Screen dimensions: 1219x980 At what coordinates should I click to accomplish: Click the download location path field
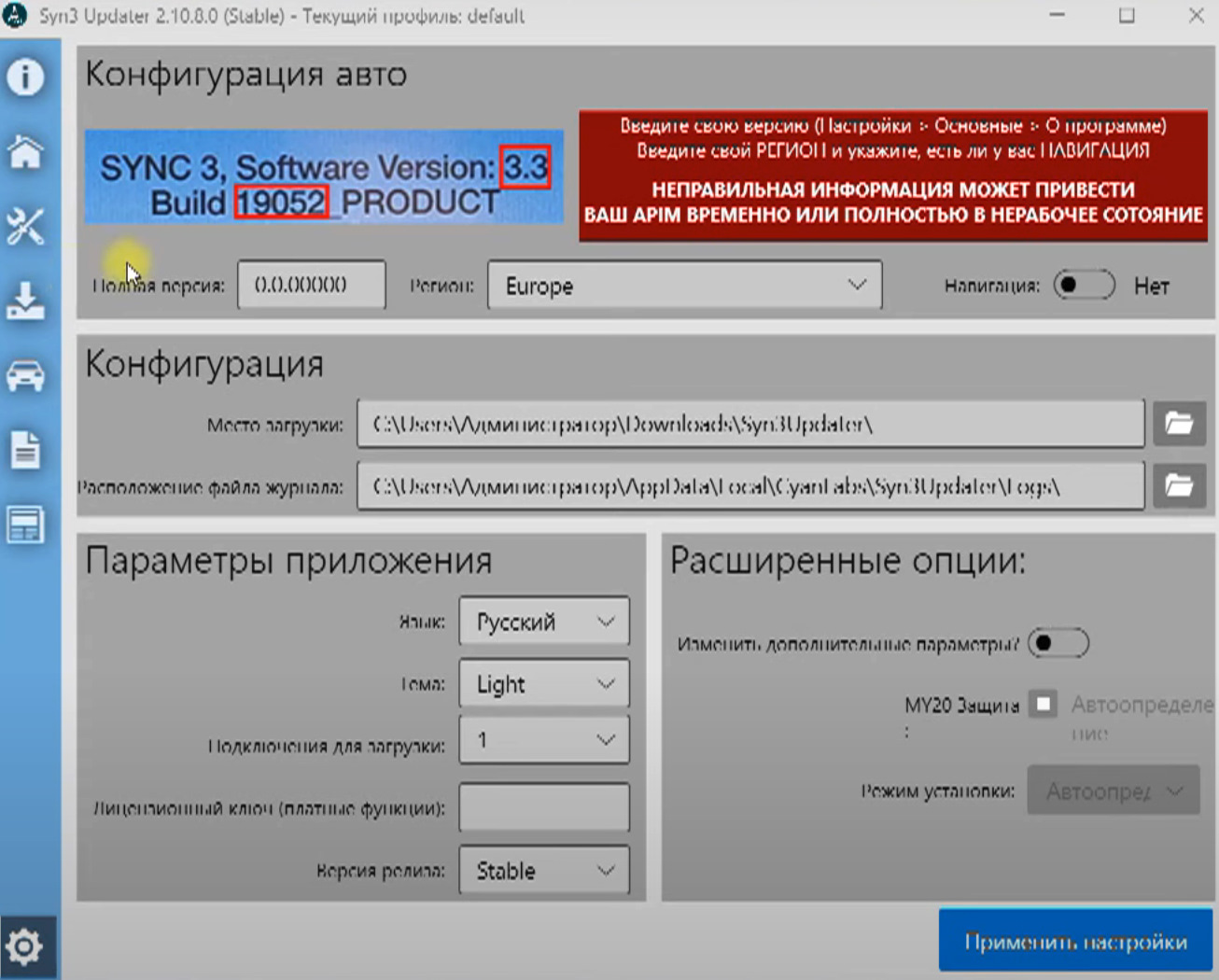pyautogui.click(x=750, y=425)
